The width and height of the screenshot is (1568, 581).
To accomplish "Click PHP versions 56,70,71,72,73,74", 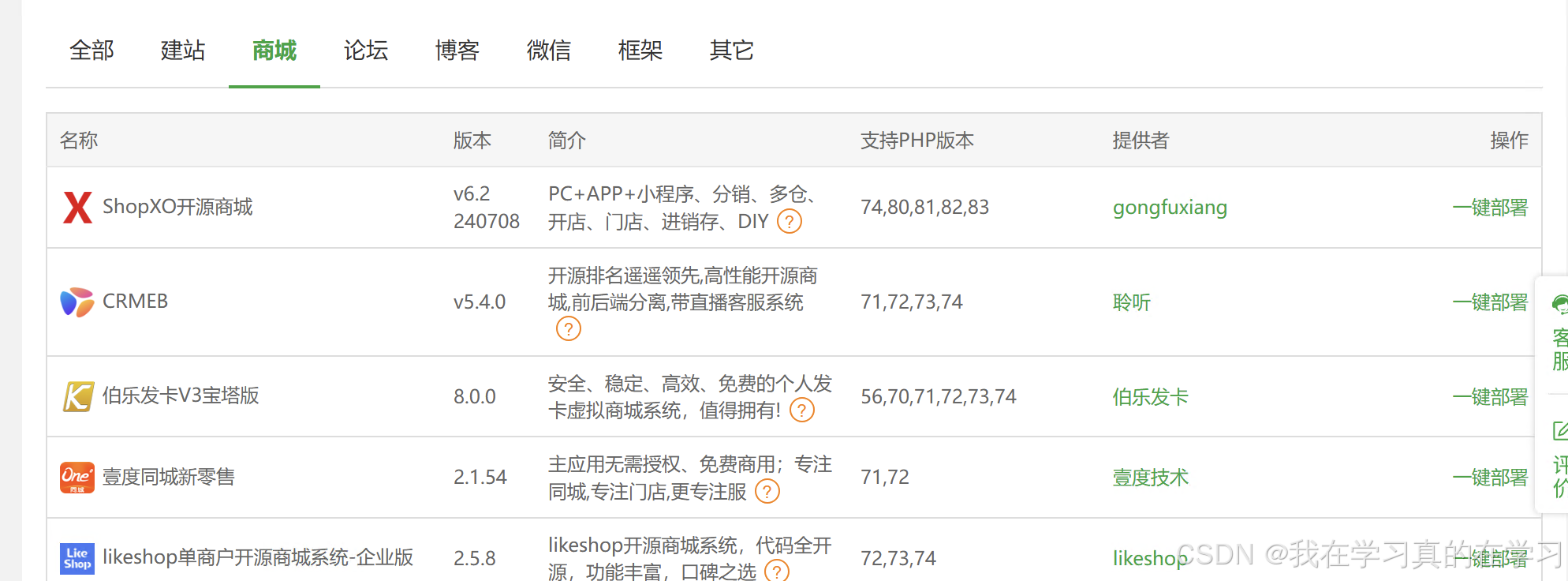I will click(939, 397).
